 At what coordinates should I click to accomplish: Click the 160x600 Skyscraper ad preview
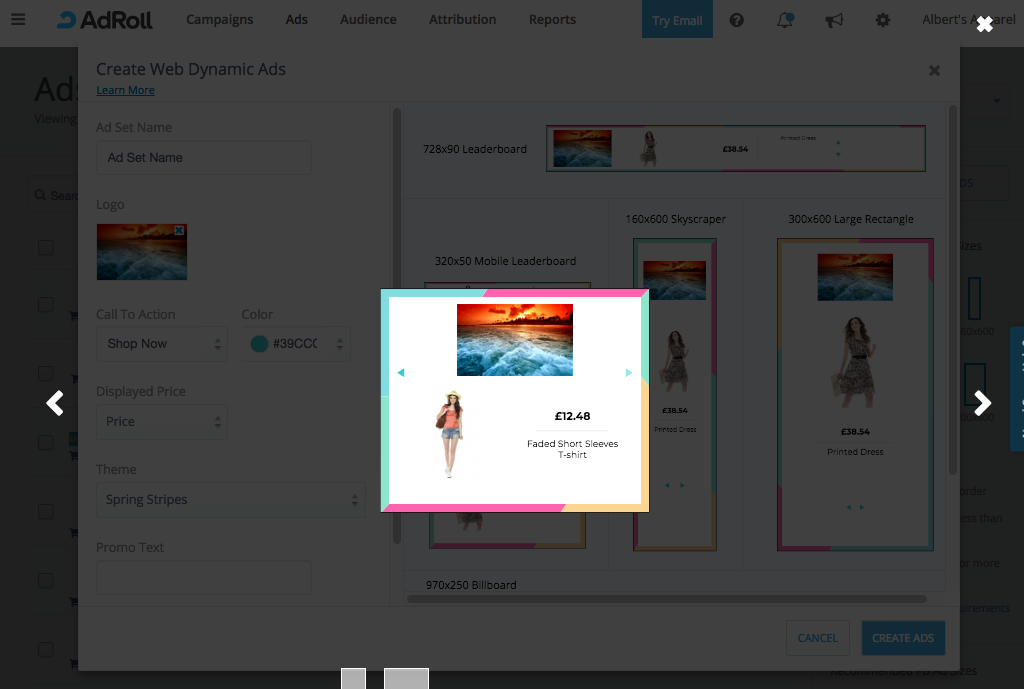(675, 394)
